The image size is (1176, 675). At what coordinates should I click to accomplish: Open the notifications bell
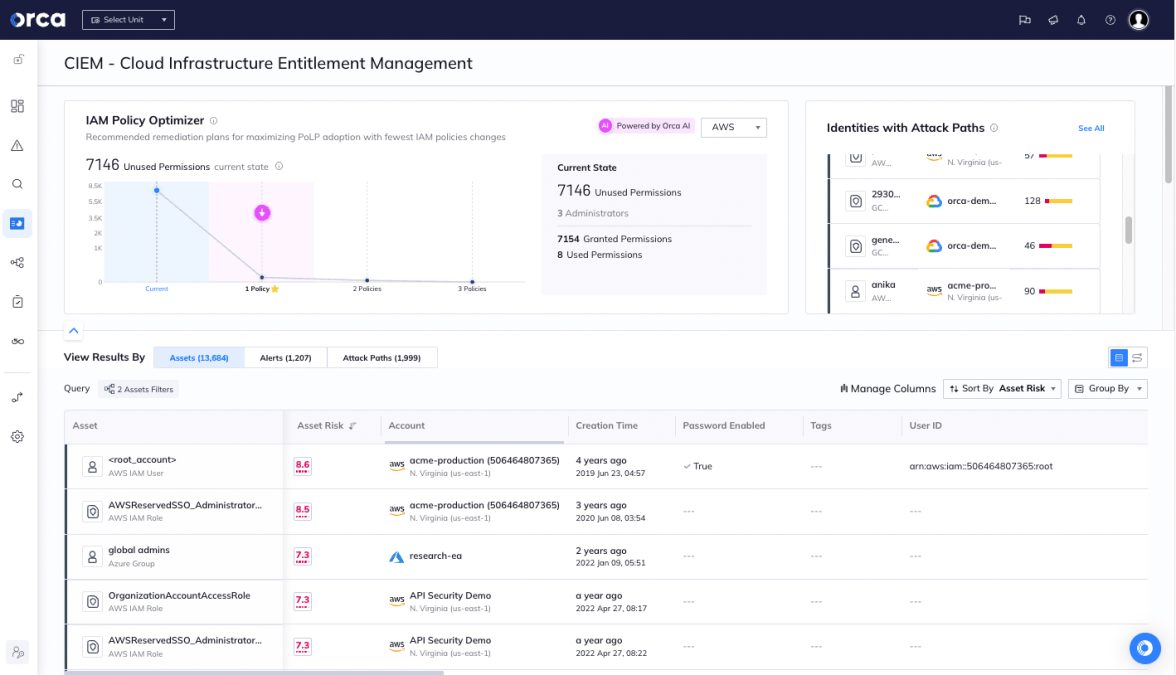(1082, 20)
